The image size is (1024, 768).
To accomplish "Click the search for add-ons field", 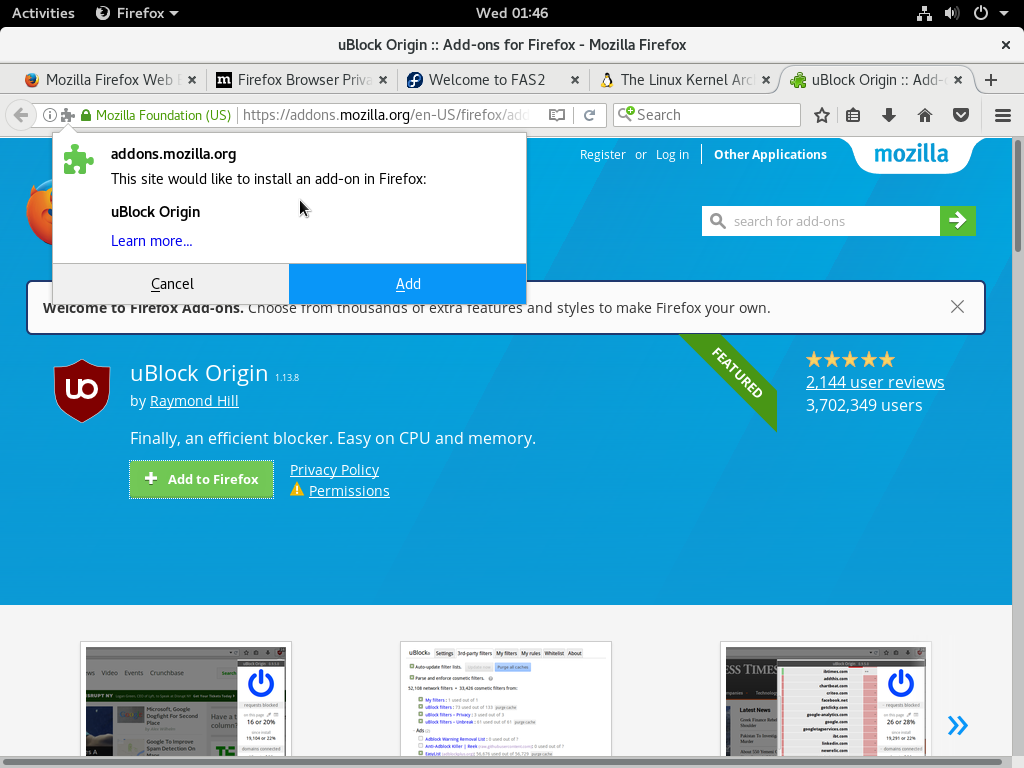I will pyautogui.click(x=821, y=221).
